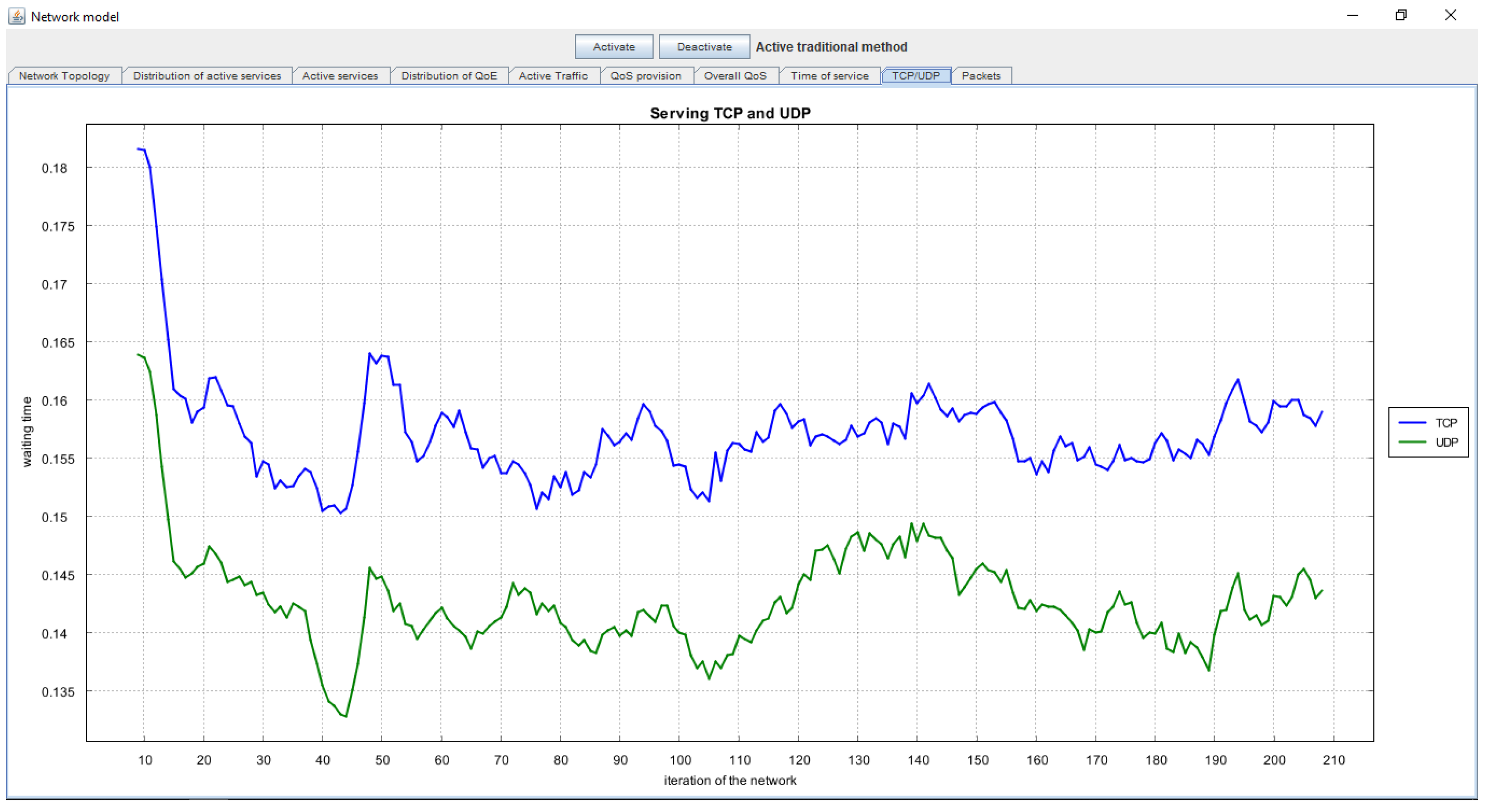This screenshot has width=1487, height=812.
Task: Click the green UDP legend line
Action: 1412,442
